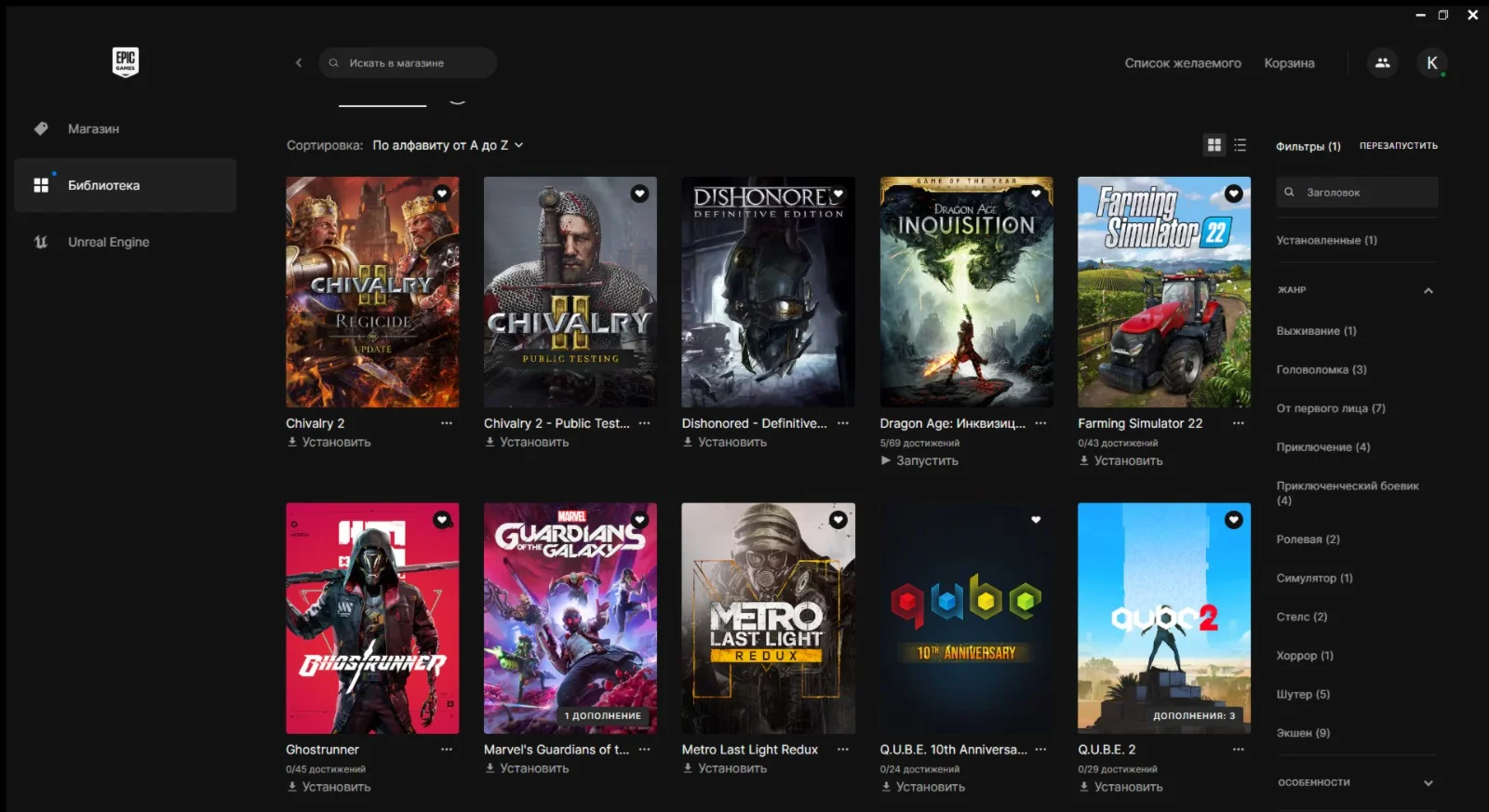Filter by Установленные (1)
1489x812 pixels.
tap(1326, 240)
